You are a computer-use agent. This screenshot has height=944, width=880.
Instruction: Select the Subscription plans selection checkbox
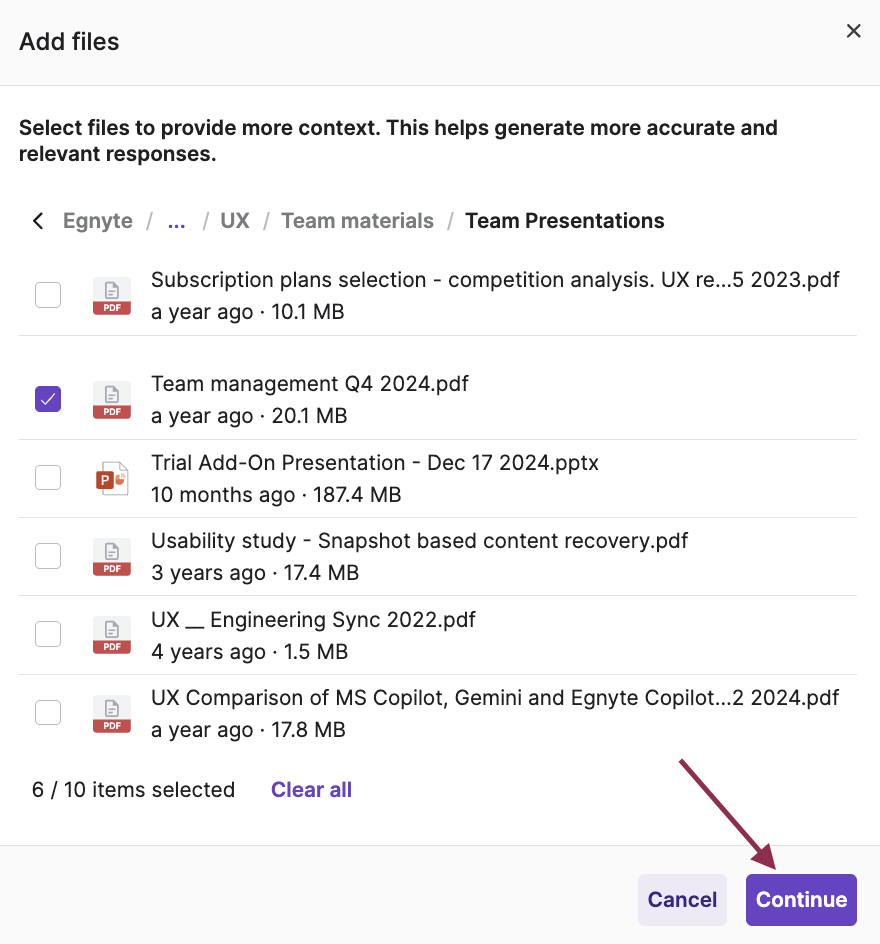tap(47, 295)
